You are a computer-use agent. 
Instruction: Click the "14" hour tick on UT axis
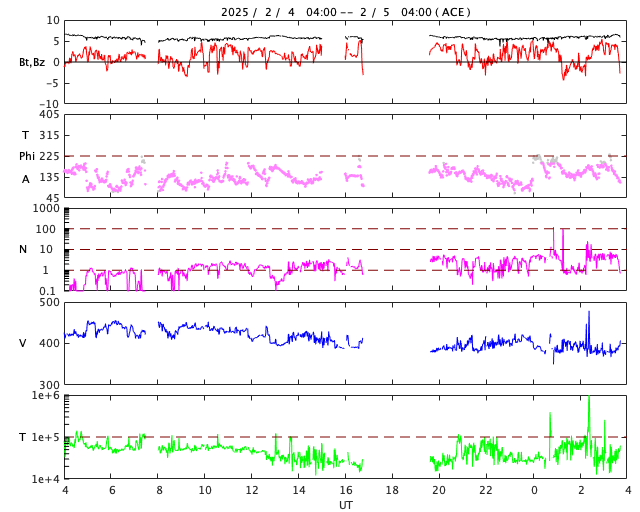pos(299,490)
